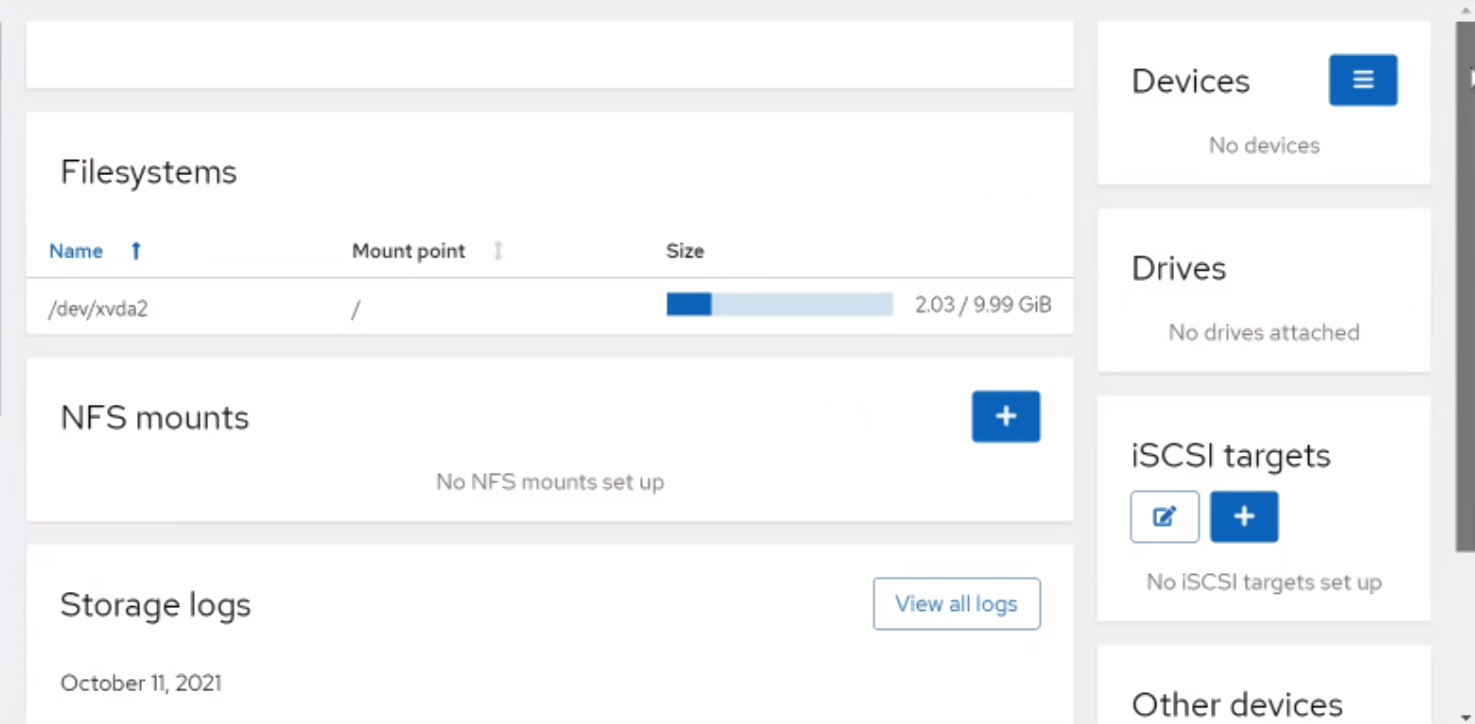Screen dimensions: 1475x724
Task: Click the Mount point sort icon
Action: [x=497, y=251]
